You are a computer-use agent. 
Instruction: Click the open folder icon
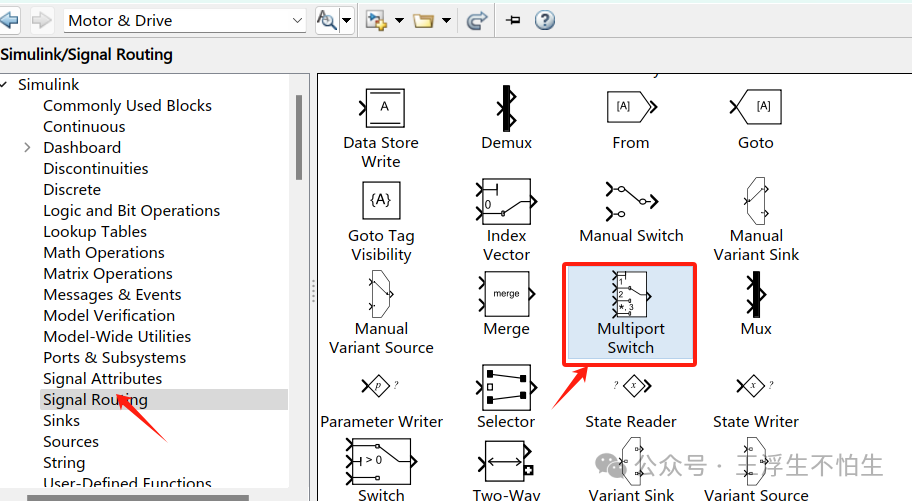[423, 21]
